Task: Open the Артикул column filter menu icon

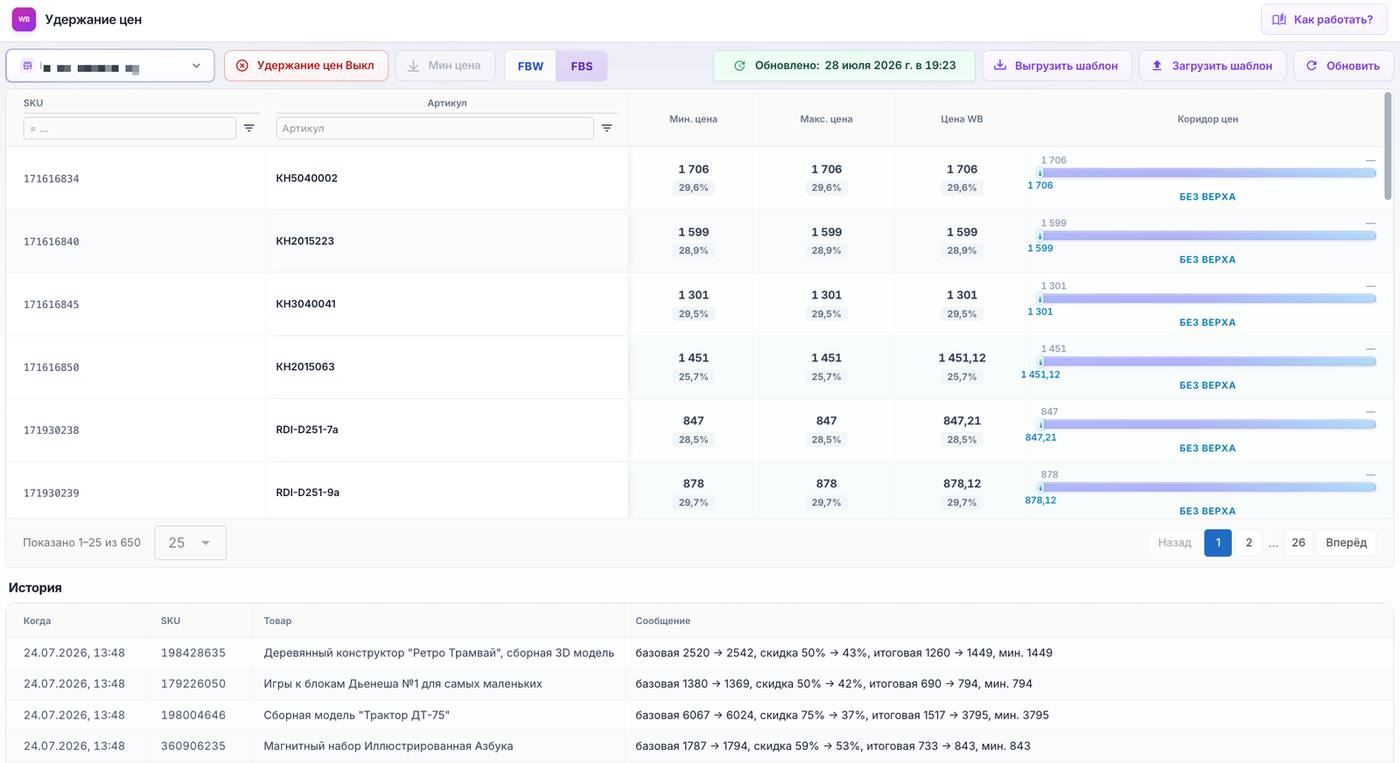Action: coord(607,128)
